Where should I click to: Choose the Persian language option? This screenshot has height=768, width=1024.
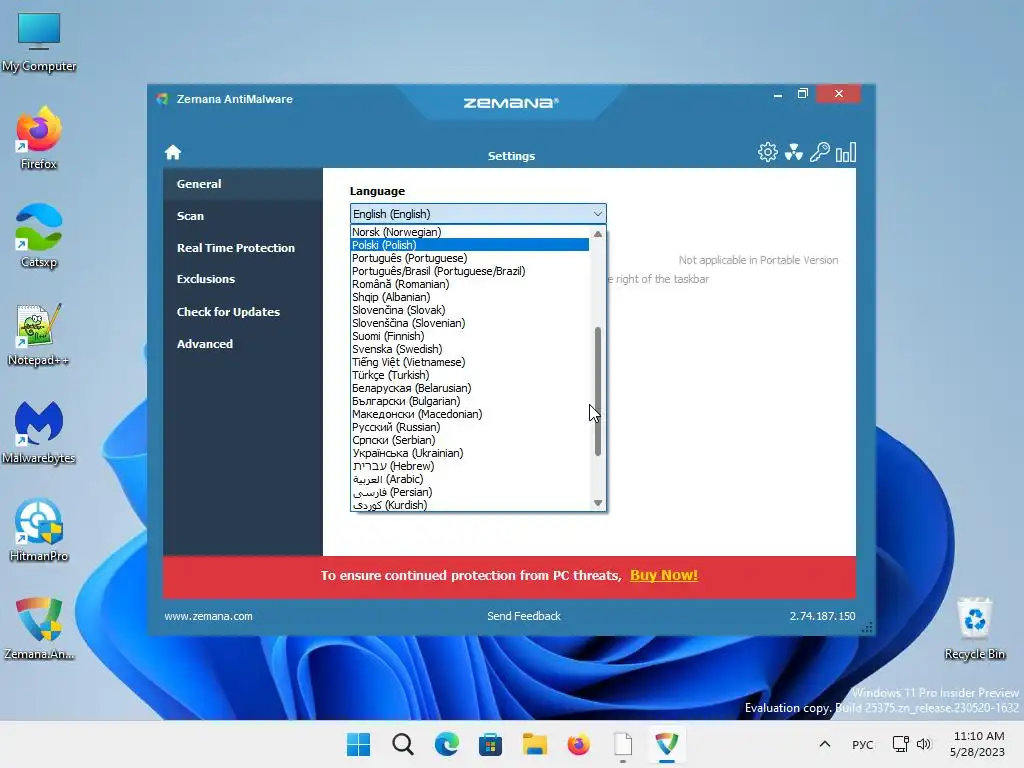pos(470,492)
